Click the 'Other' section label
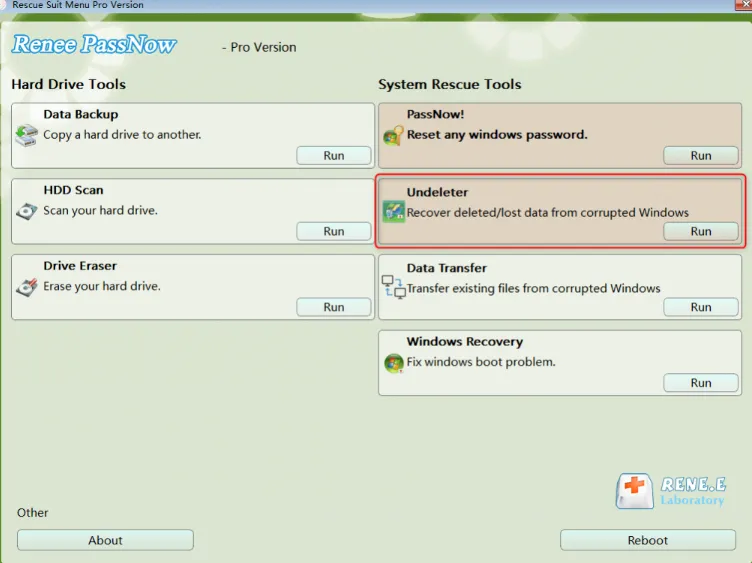The image size is (752, 563). point(33,513)
